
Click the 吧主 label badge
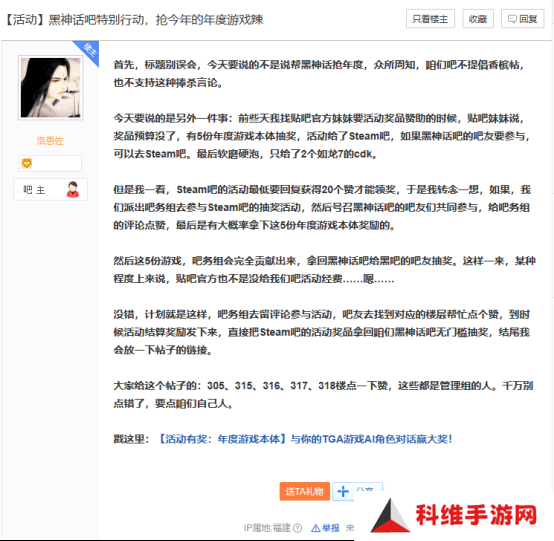click(x=51, y=190)
